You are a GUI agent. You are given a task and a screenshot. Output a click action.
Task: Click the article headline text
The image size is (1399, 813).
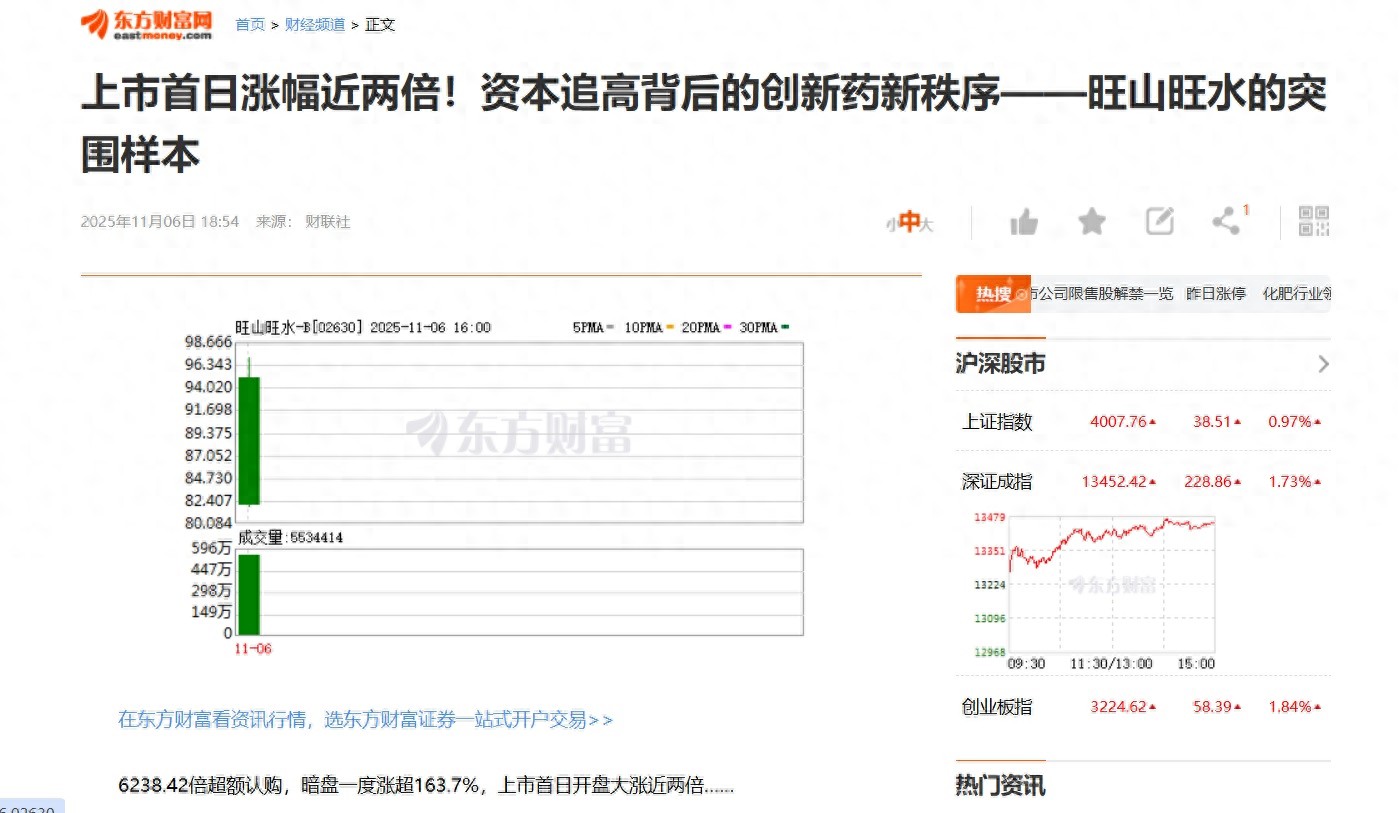[704, 124]
